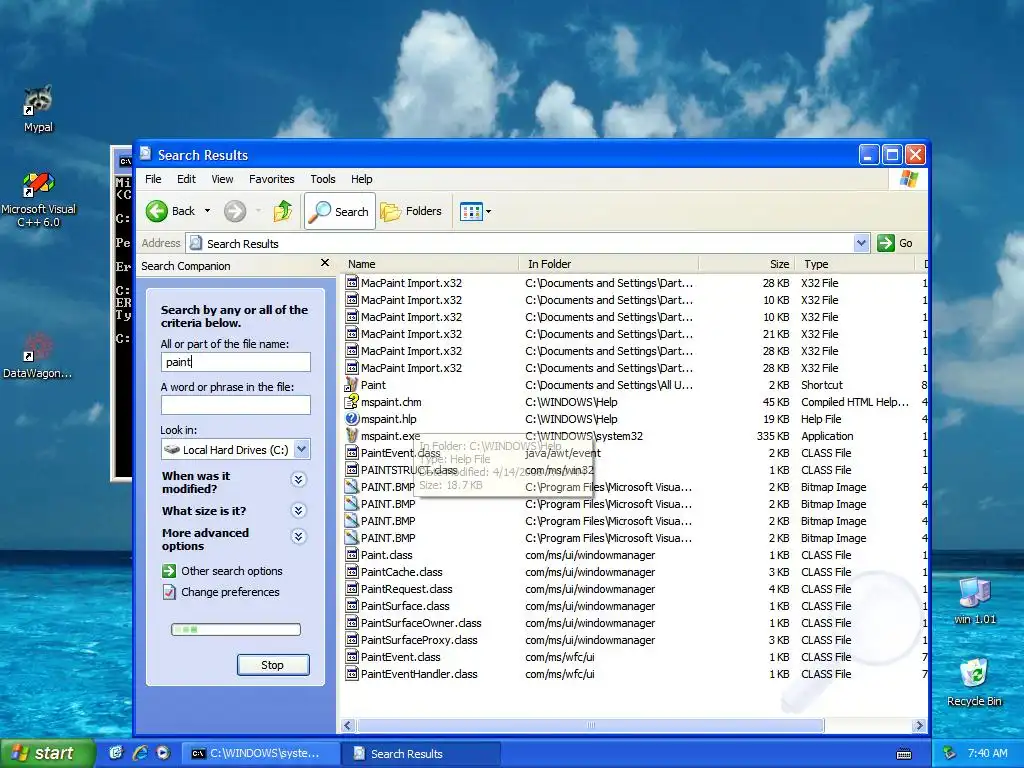Show the Folders pane
This screenshot has height=768, width=1024.
coord(411,211)
